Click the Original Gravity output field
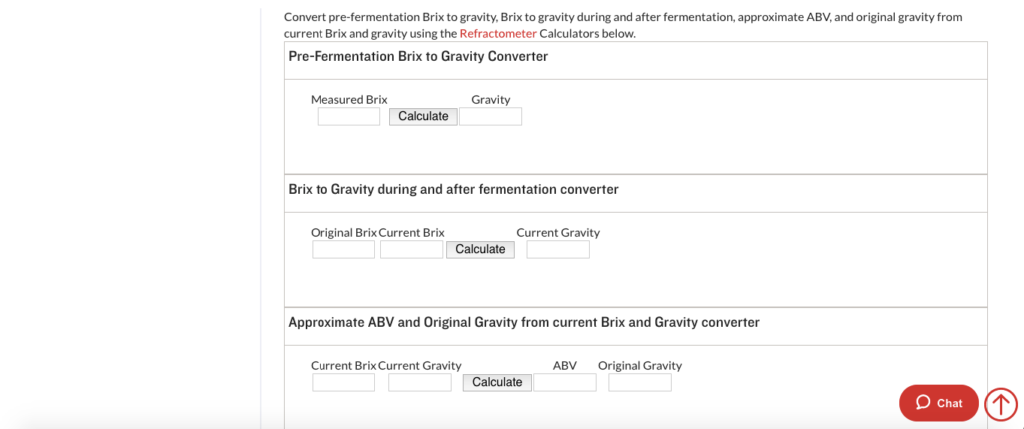This screenshot has height=429, width=1024. [640, 383]
